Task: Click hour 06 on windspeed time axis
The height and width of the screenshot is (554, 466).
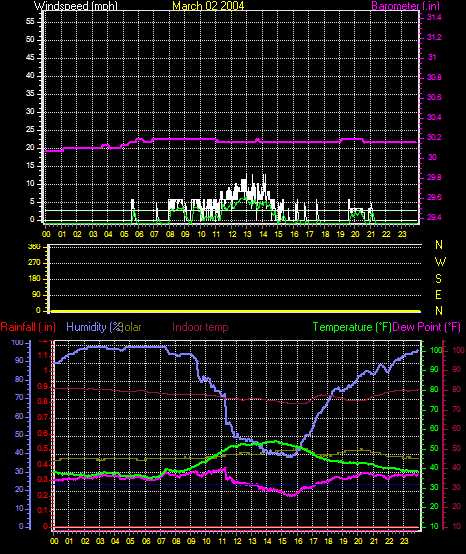Action: tap(139, 234)
